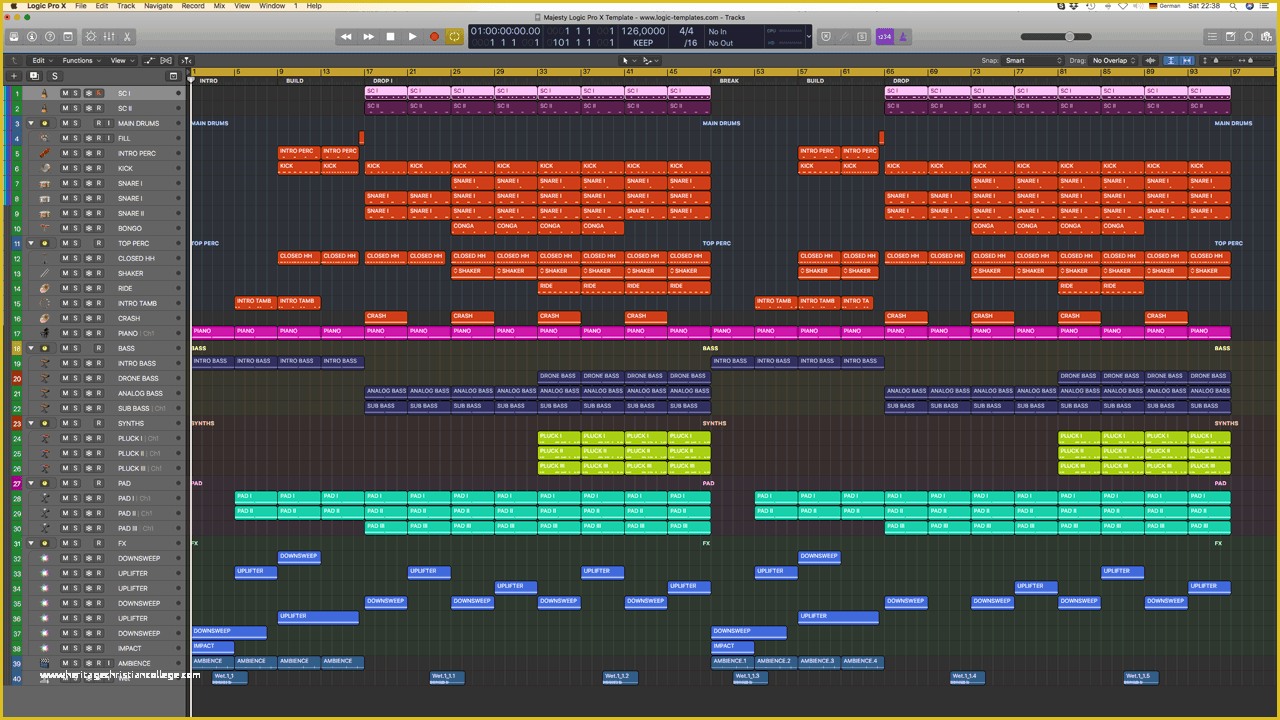Click the Add Track plus button
The width and height of the screenshot is (1280, 720).
14,76
